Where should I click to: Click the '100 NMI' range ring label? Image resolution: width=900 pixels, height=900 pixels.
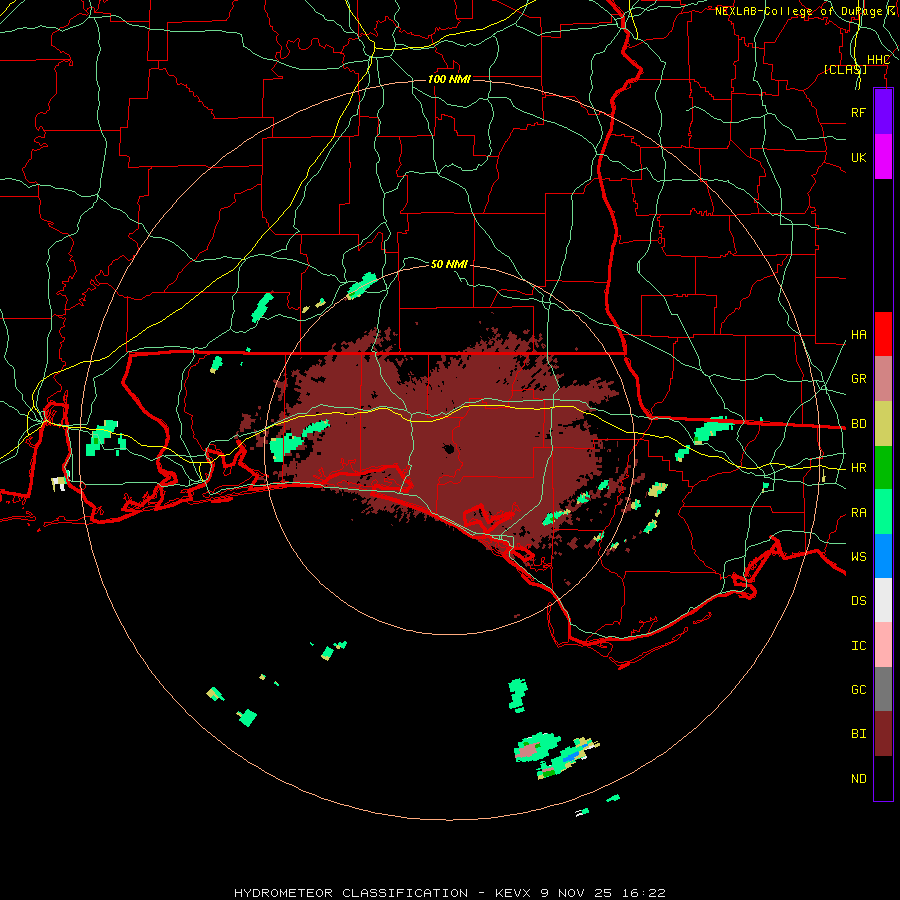449,79
